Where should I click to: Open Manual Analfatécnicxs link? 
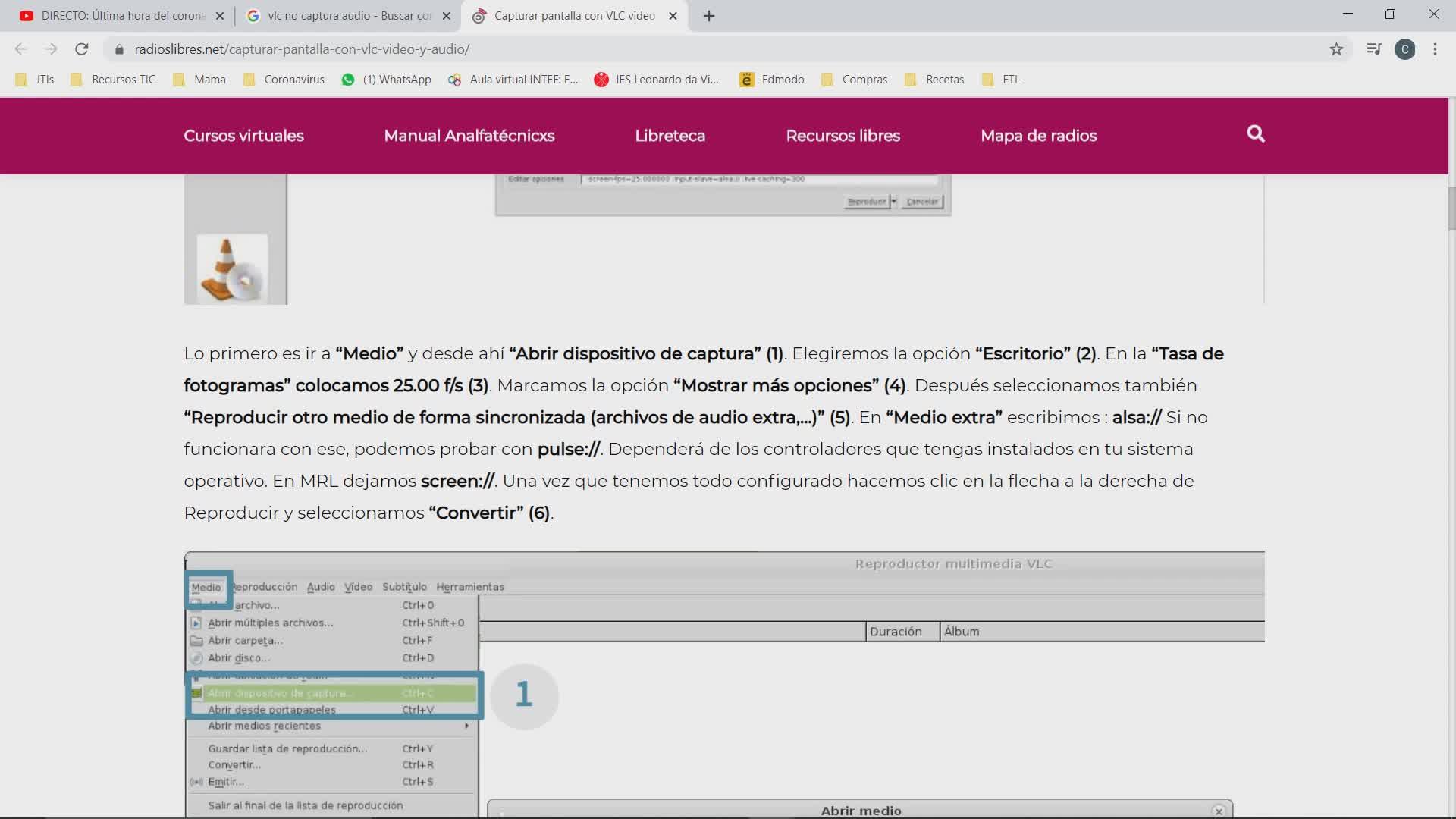pos(469,136)
